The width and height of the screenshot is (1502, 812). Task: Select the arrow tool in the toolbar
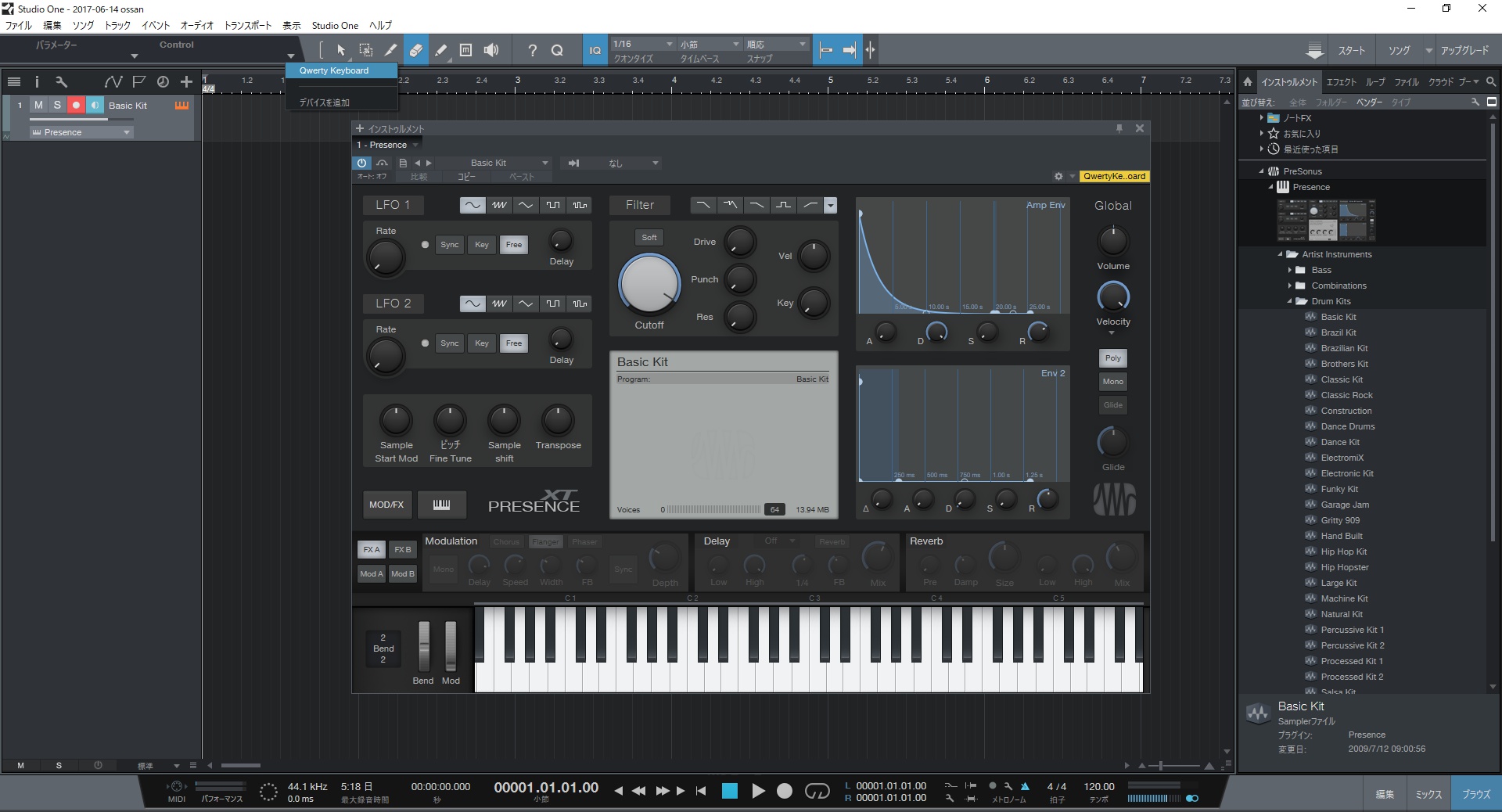341,50
